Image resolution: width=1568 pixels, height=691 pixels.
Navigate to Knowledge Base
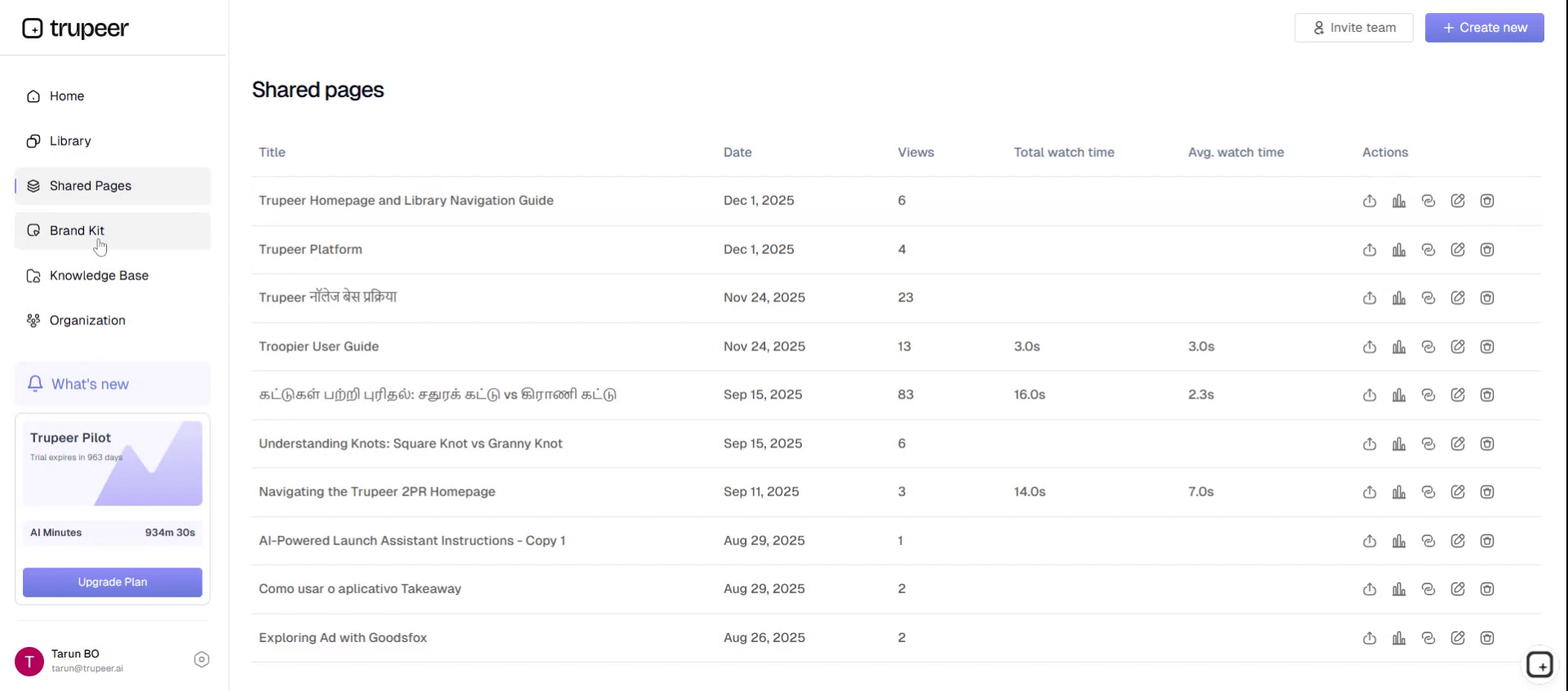coord(113,276)
